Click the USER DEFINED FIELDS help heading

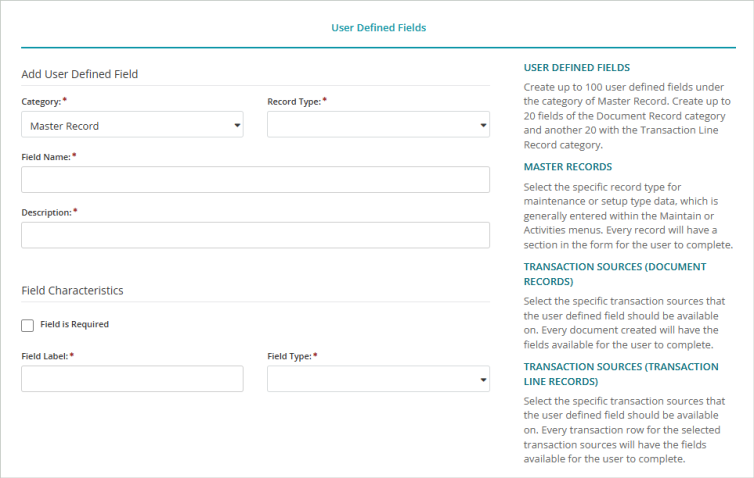[577, 68]
